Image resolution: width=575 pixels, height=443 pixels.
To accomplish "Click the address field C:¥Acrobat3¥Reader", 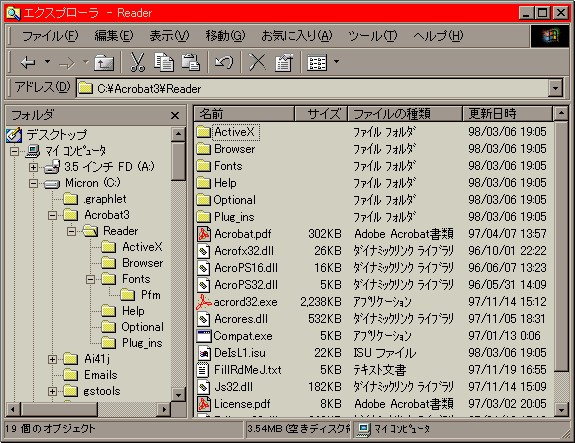I will point(312,88).
